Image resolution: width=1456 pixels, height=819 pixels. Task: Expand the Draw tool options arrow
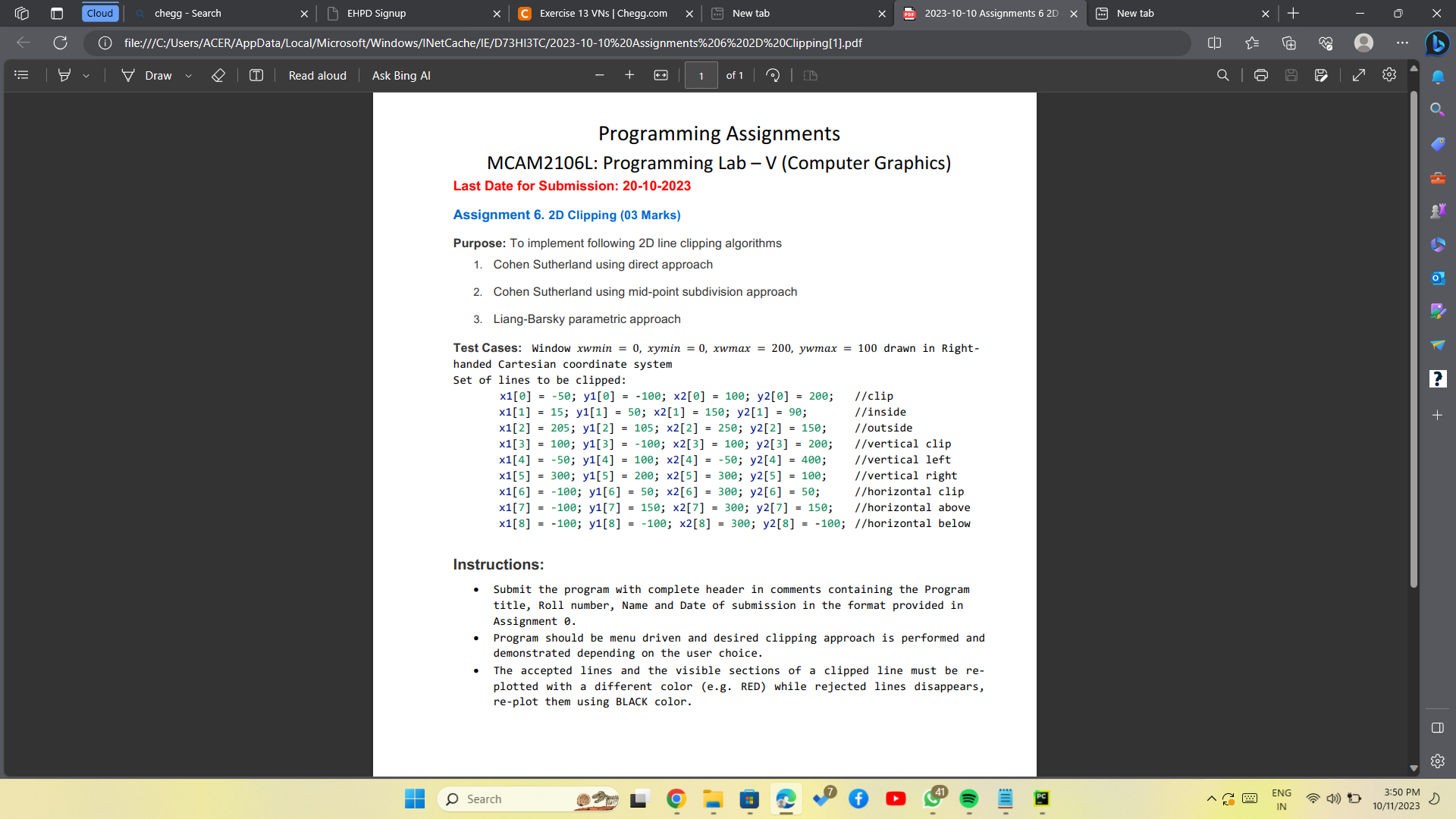pos(189,76)
